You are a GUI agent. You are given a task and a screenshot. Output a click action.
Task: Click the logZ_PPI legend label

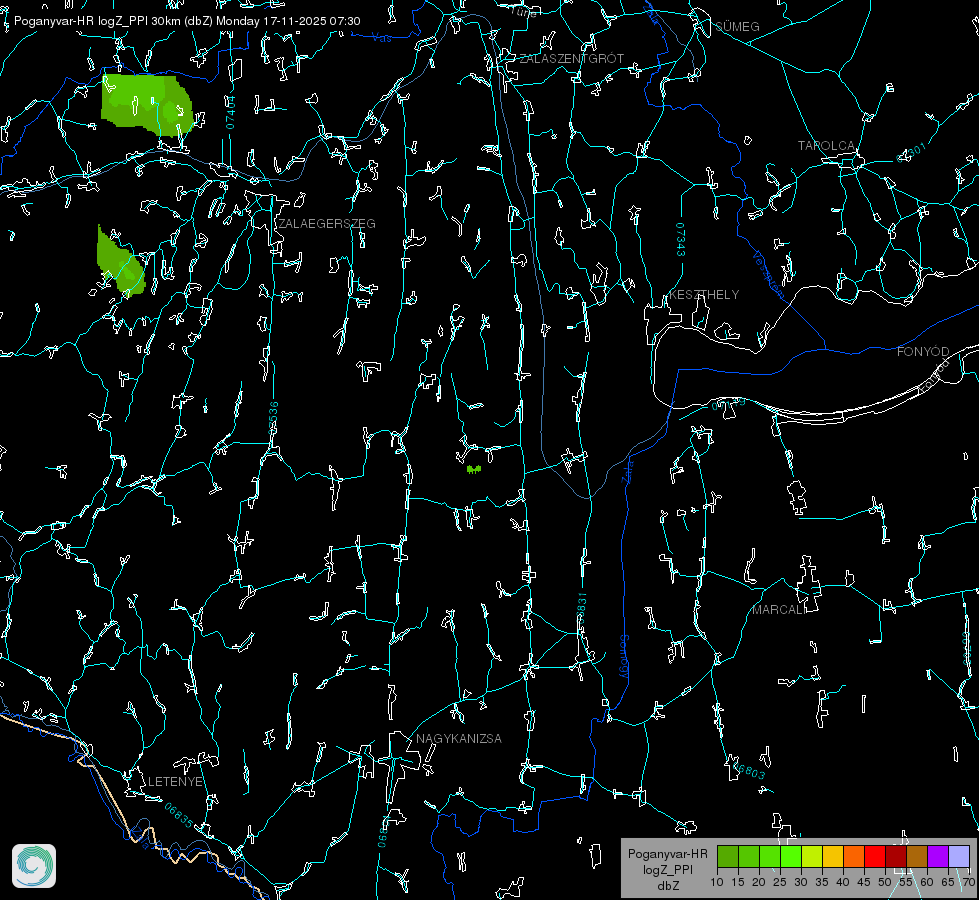[667, 869]
